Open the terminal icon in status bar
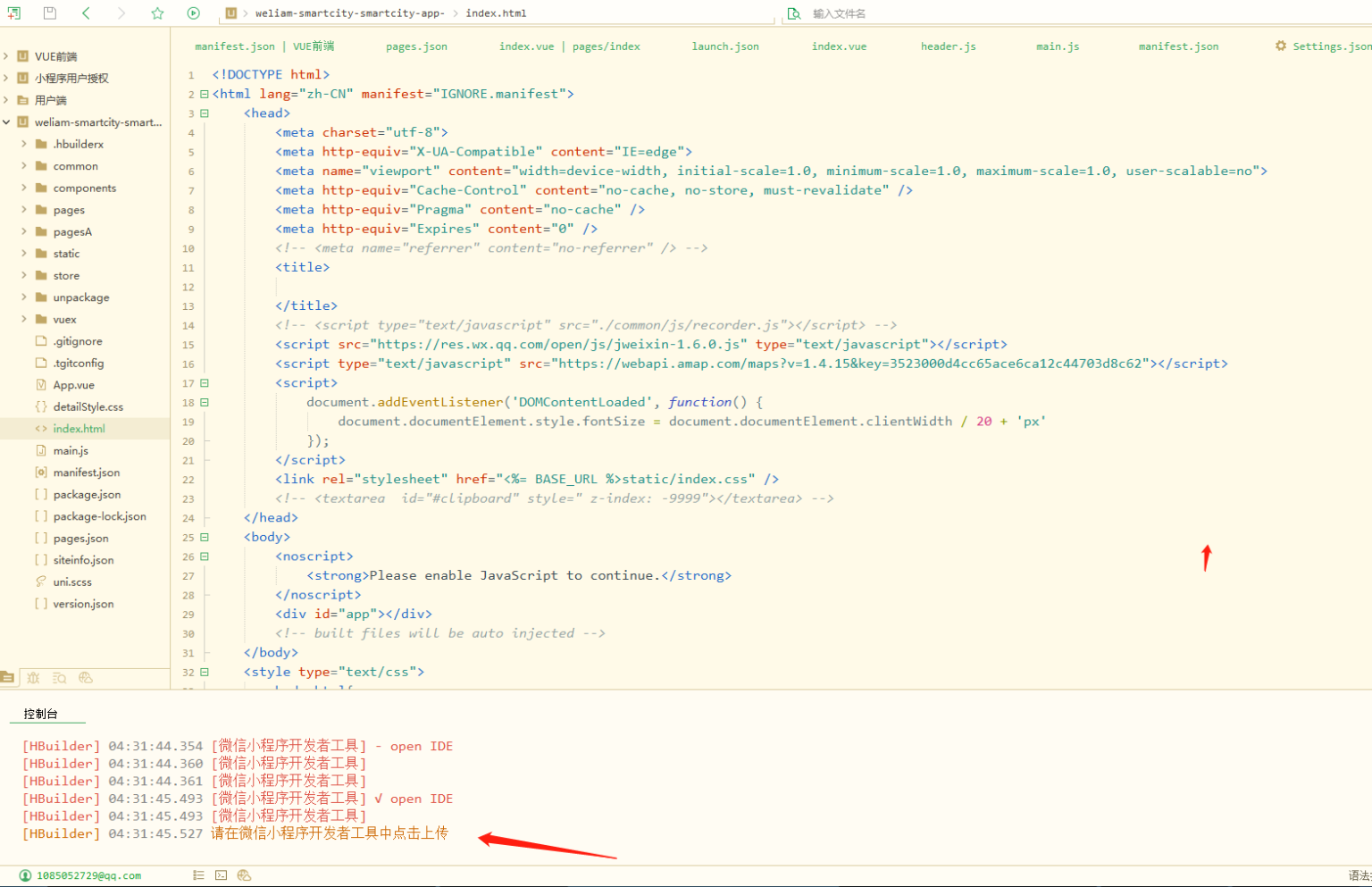This screenshot has width=1372, height=887. 221,875
